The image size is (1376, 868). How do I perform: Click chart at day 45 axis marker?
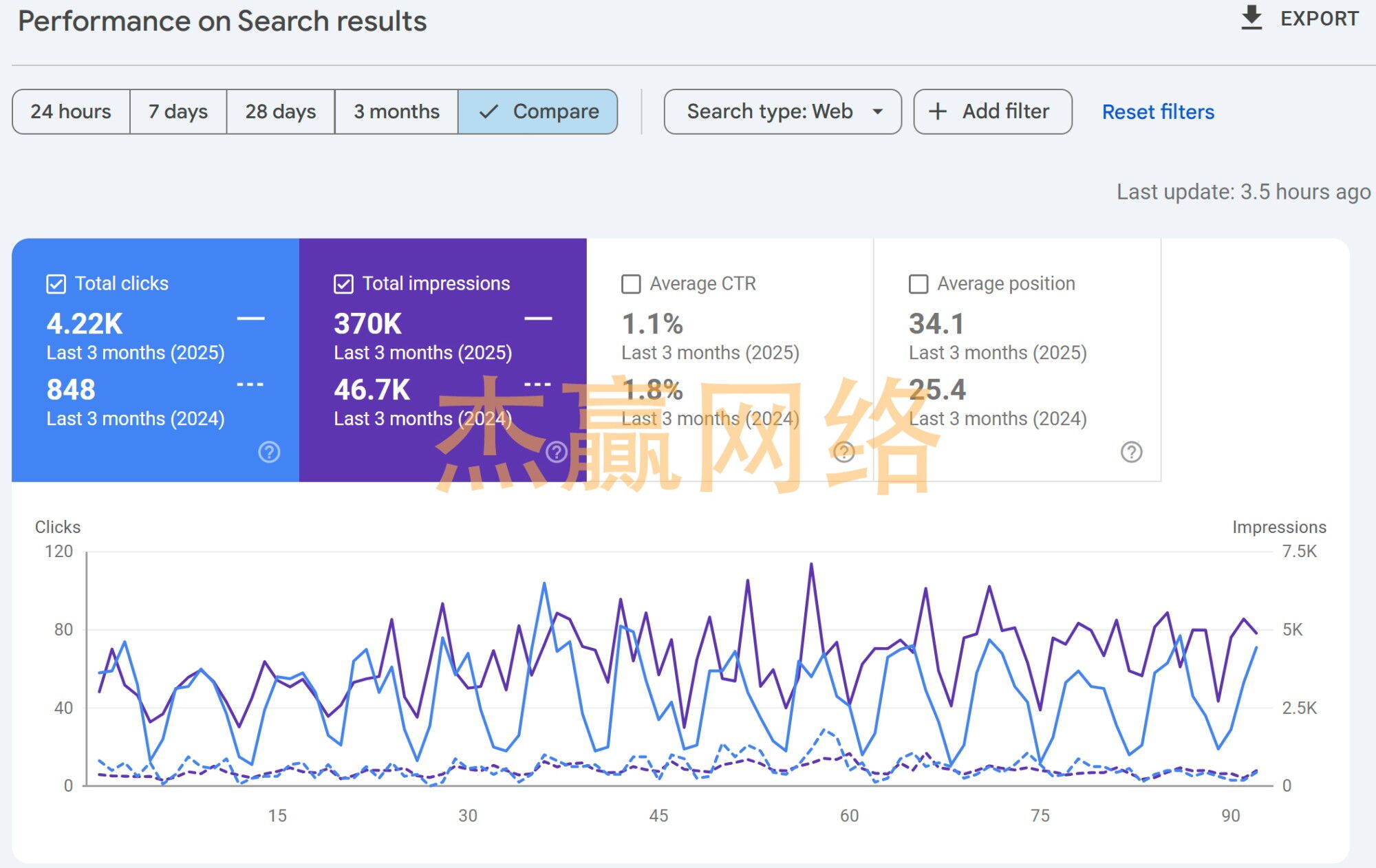(x=658, y=815)
